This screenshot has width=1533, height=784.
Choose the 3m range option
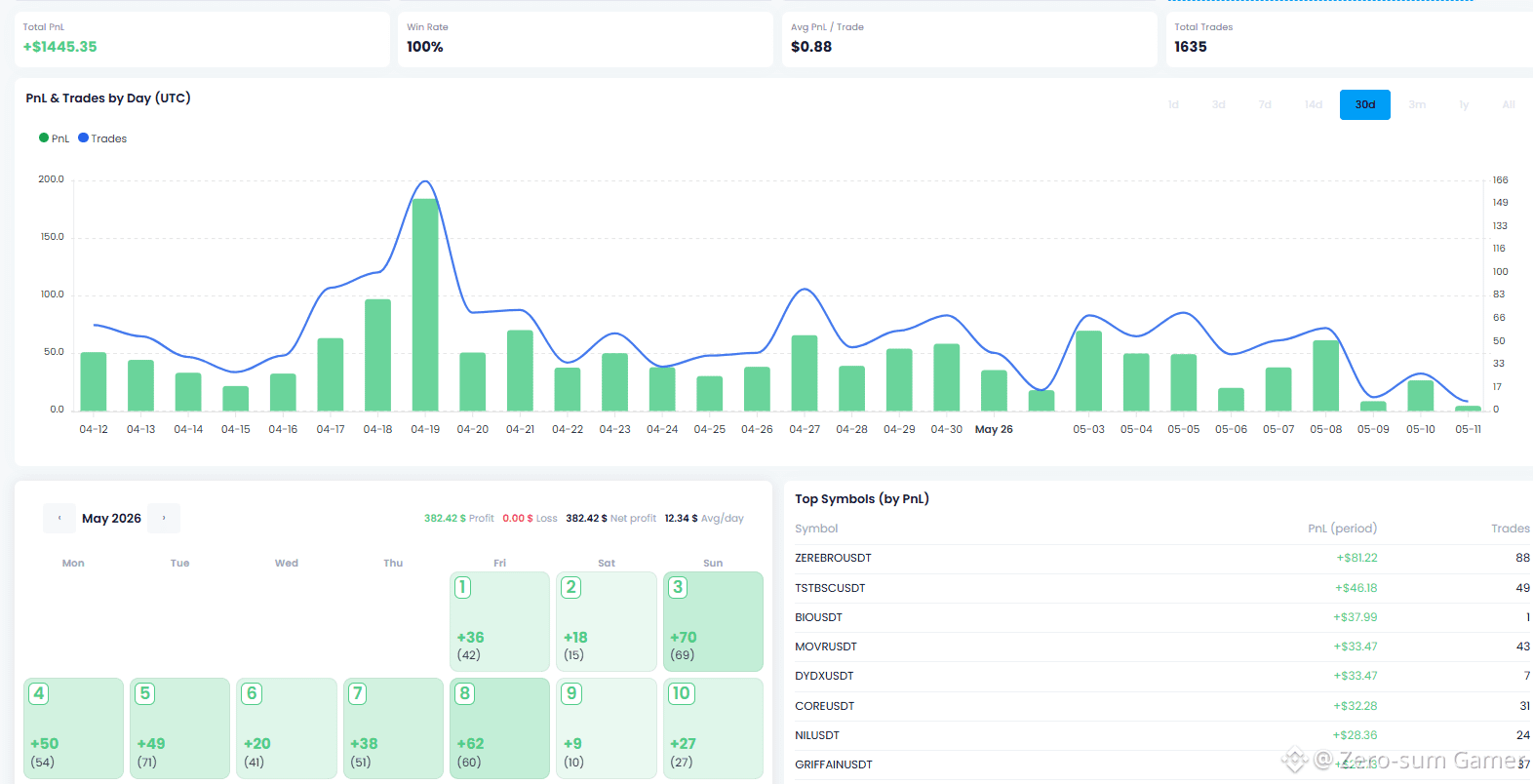[1417, 104]
